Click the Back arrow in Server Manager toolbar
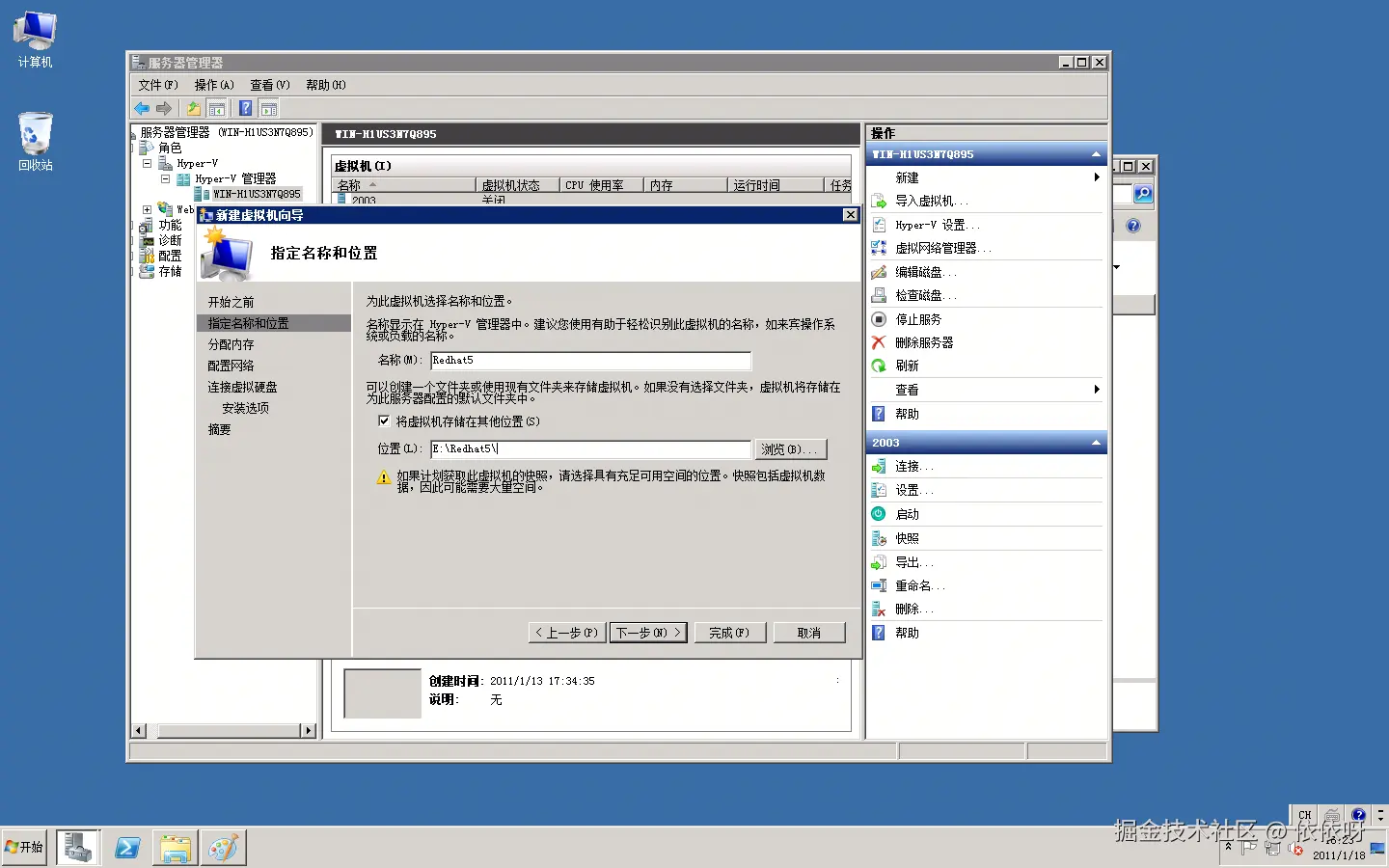This screenshot has height=868, width=1389. (x=142, y=108)
